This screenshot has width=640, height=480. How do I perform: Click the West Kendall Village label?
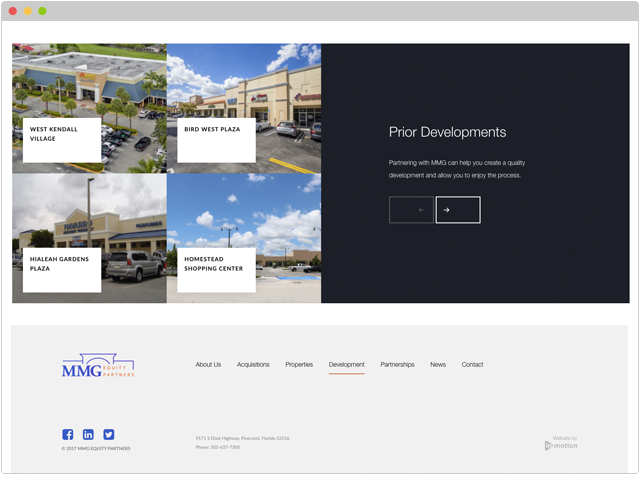pyautogui.click(x=62, y=140)
